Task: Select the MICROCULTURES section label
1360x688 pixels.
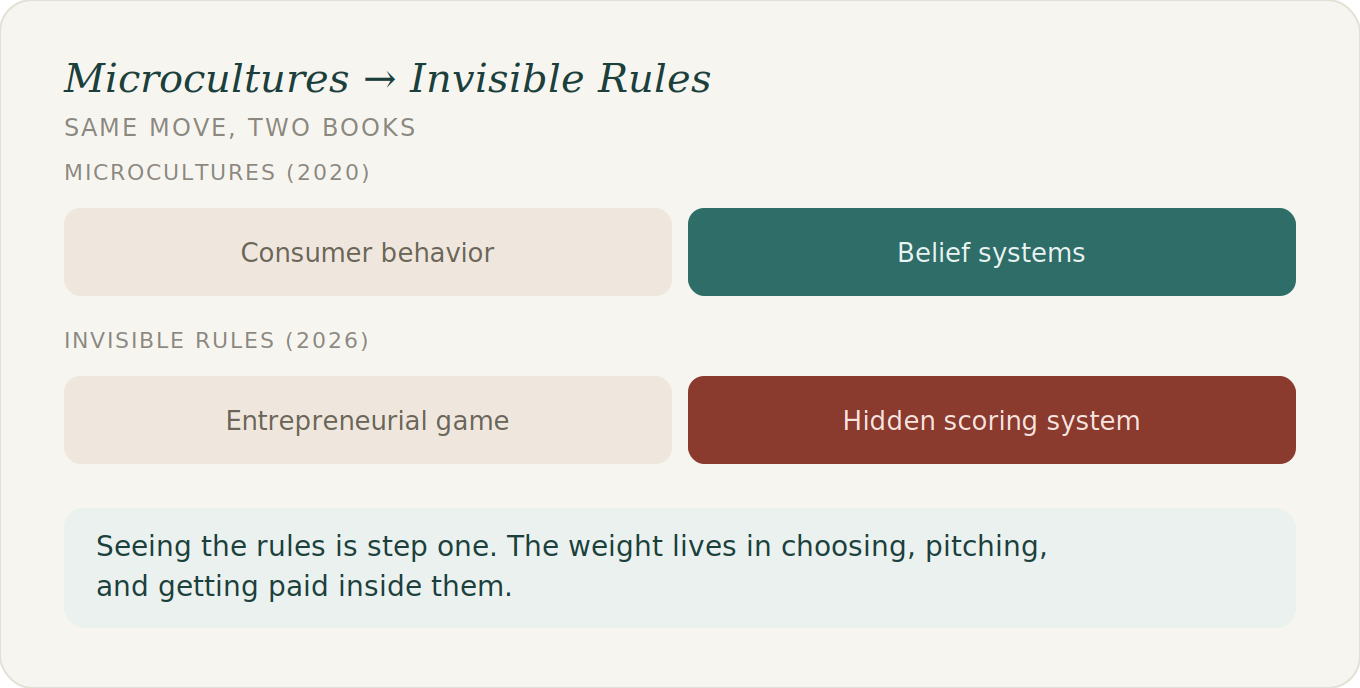Action: pos(170,173)
